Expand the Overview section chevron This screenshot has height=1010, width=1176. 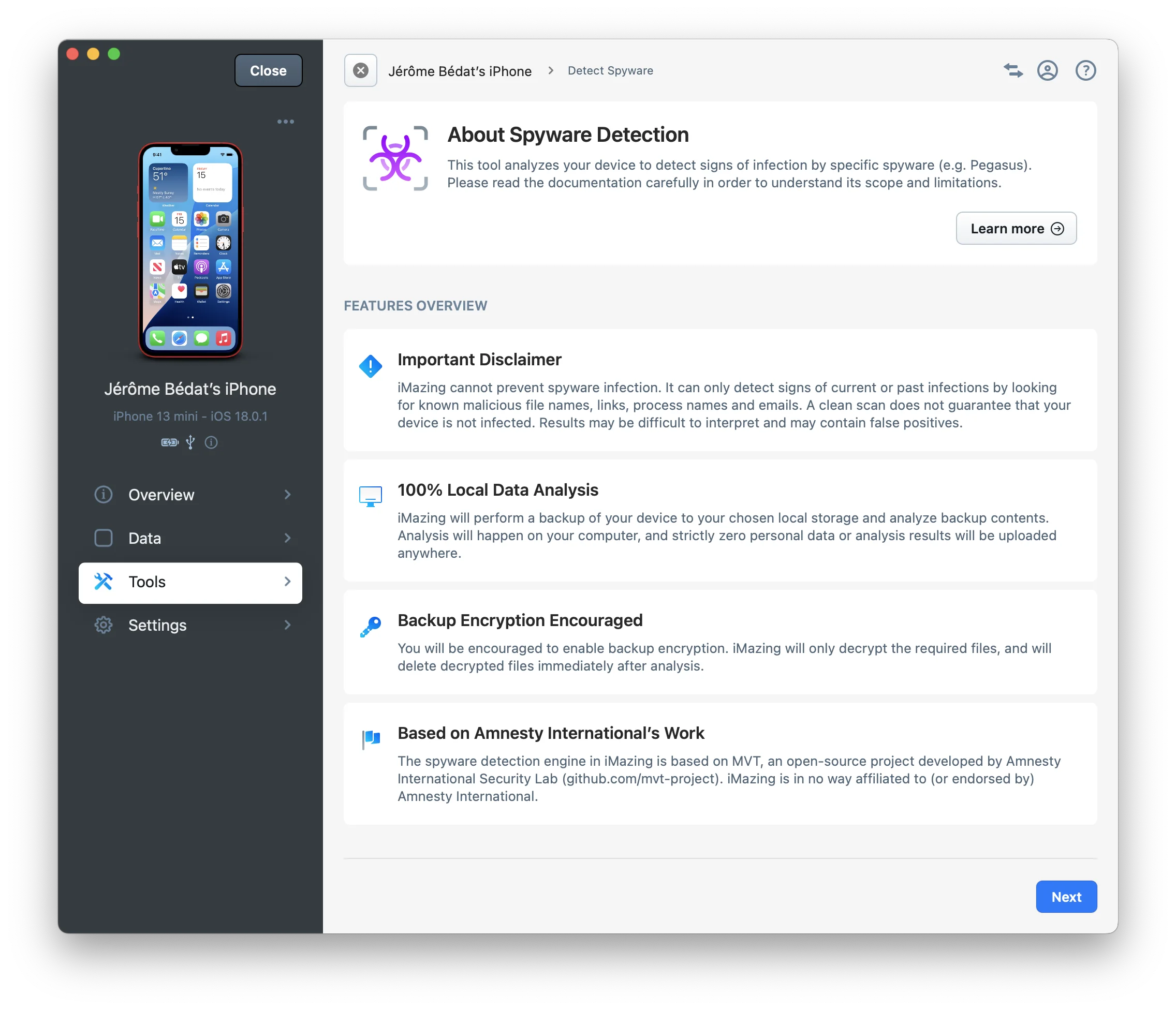click(x=287, y=494)
